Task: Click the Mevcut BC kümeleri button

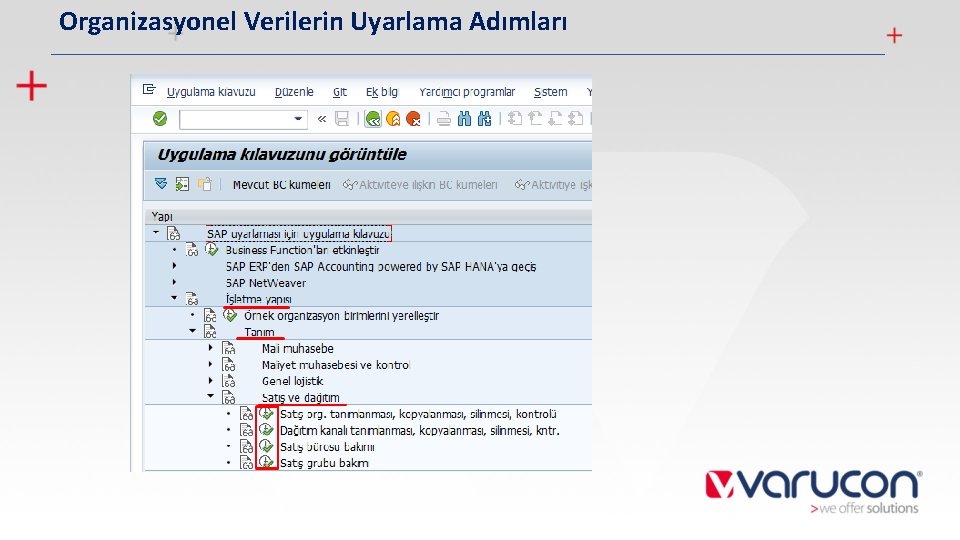Action: pos(282,185)
